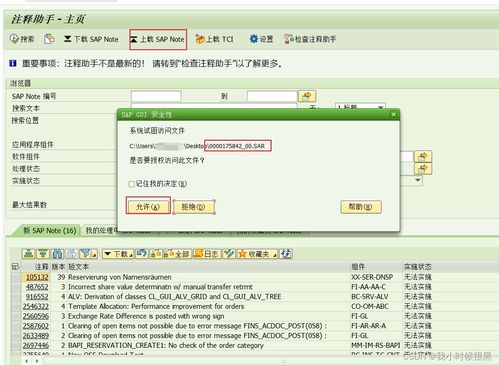The image size is (499, 365).
Task: Open SAP Note 105132 link
Action: tap(37, 277)
